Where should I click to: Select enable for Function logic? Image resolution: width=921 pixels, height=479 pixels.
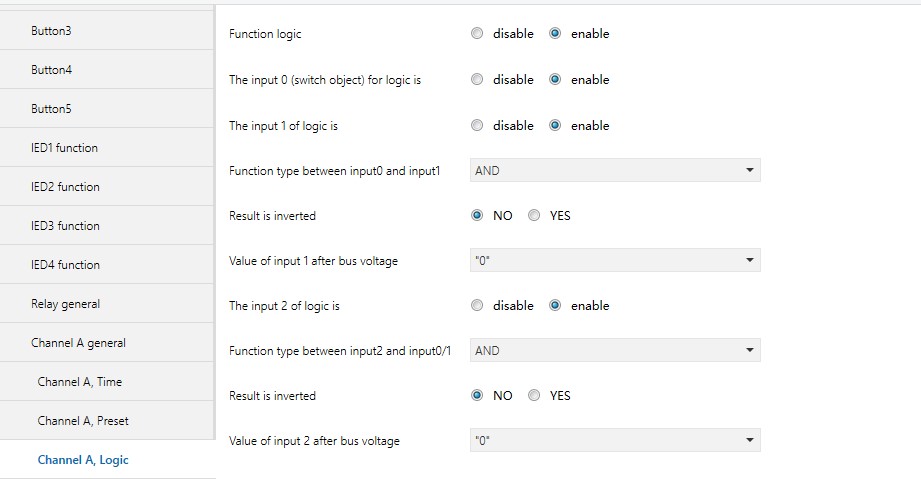555,34
